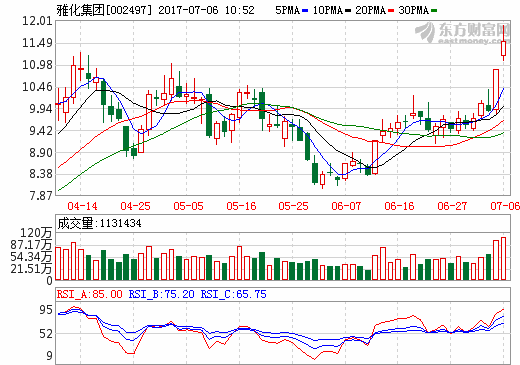This screenshot has height=365, width=520.
Task: Click the black 10PMA legend color dash
Action: 348,11
